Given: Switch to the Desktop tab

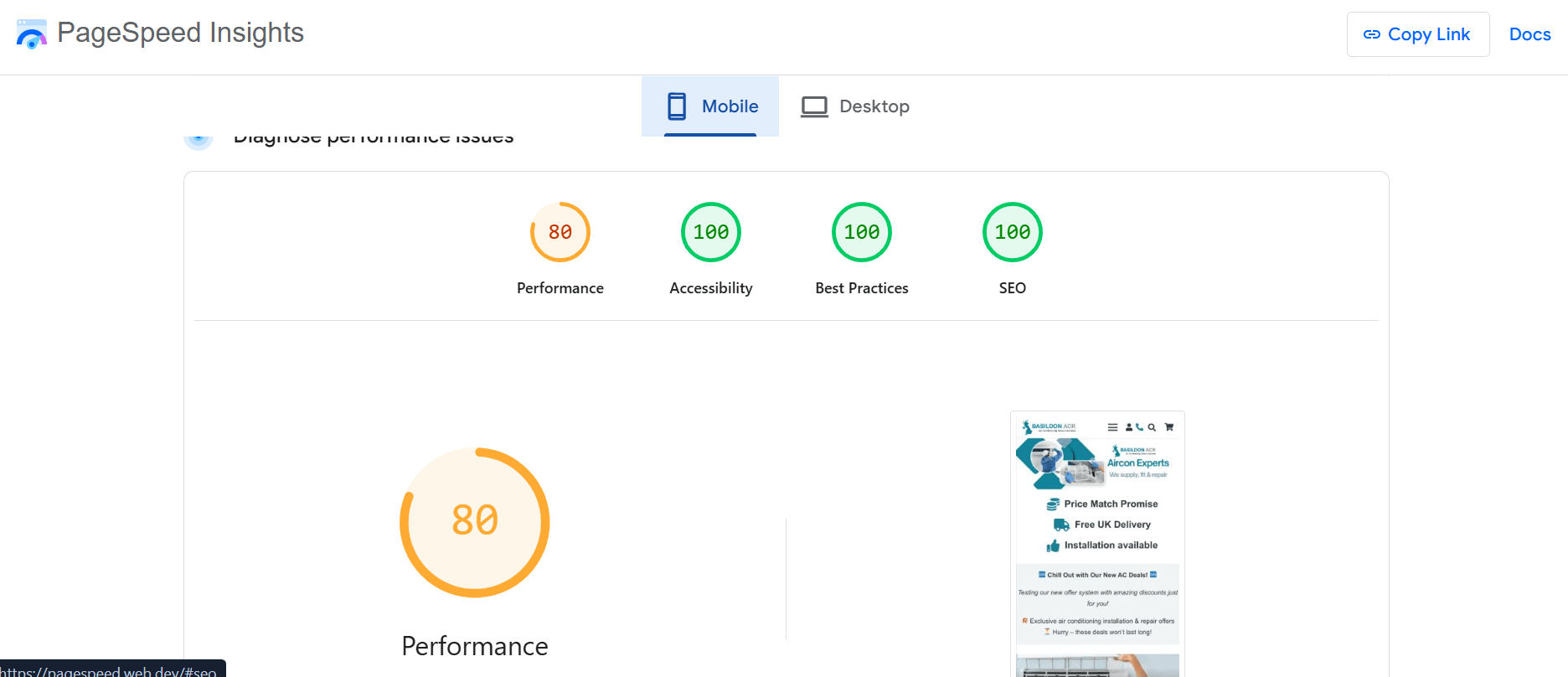Looking at the screenshot, I should pyautogui.click(x=855, y=106).
